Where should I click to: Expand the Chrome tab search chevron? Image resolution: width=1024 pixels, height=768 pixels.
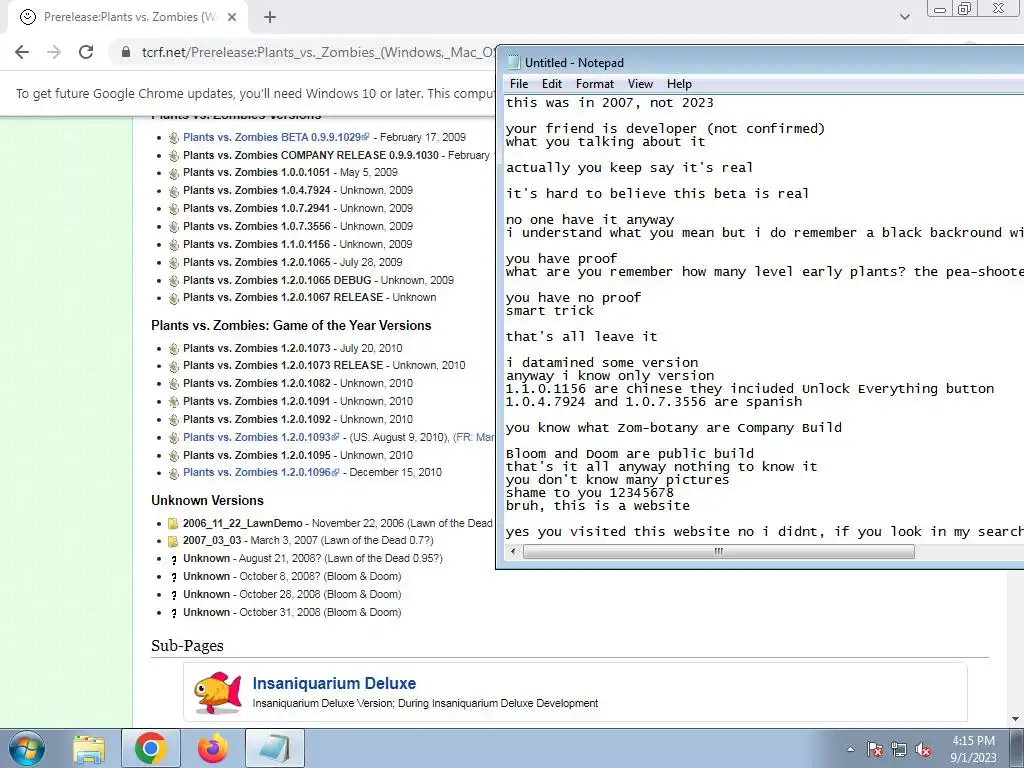904,17
